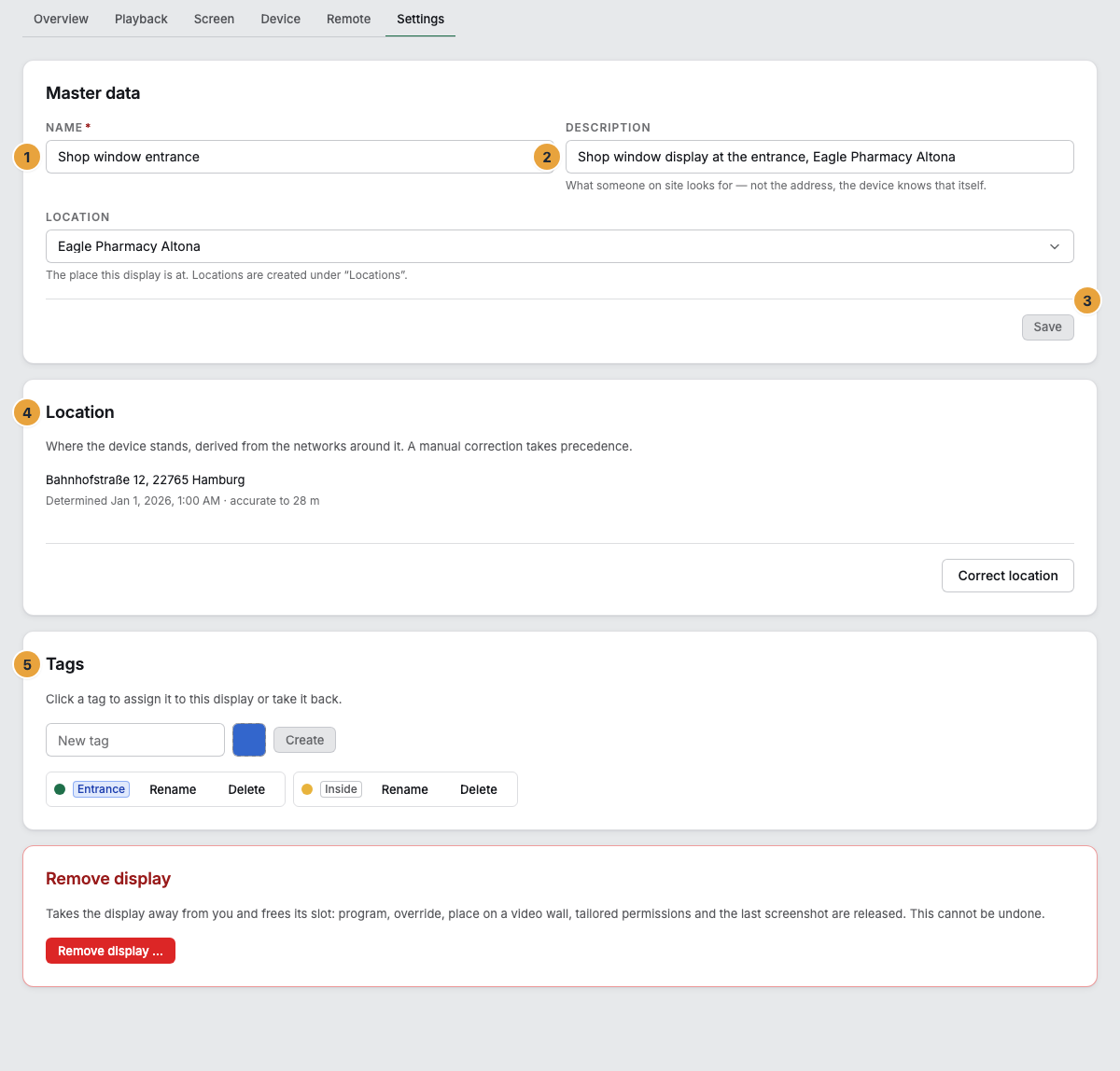Delete the Inside tag
The height and width of the screenshot is (1071, 1120).
pos(479,789)
